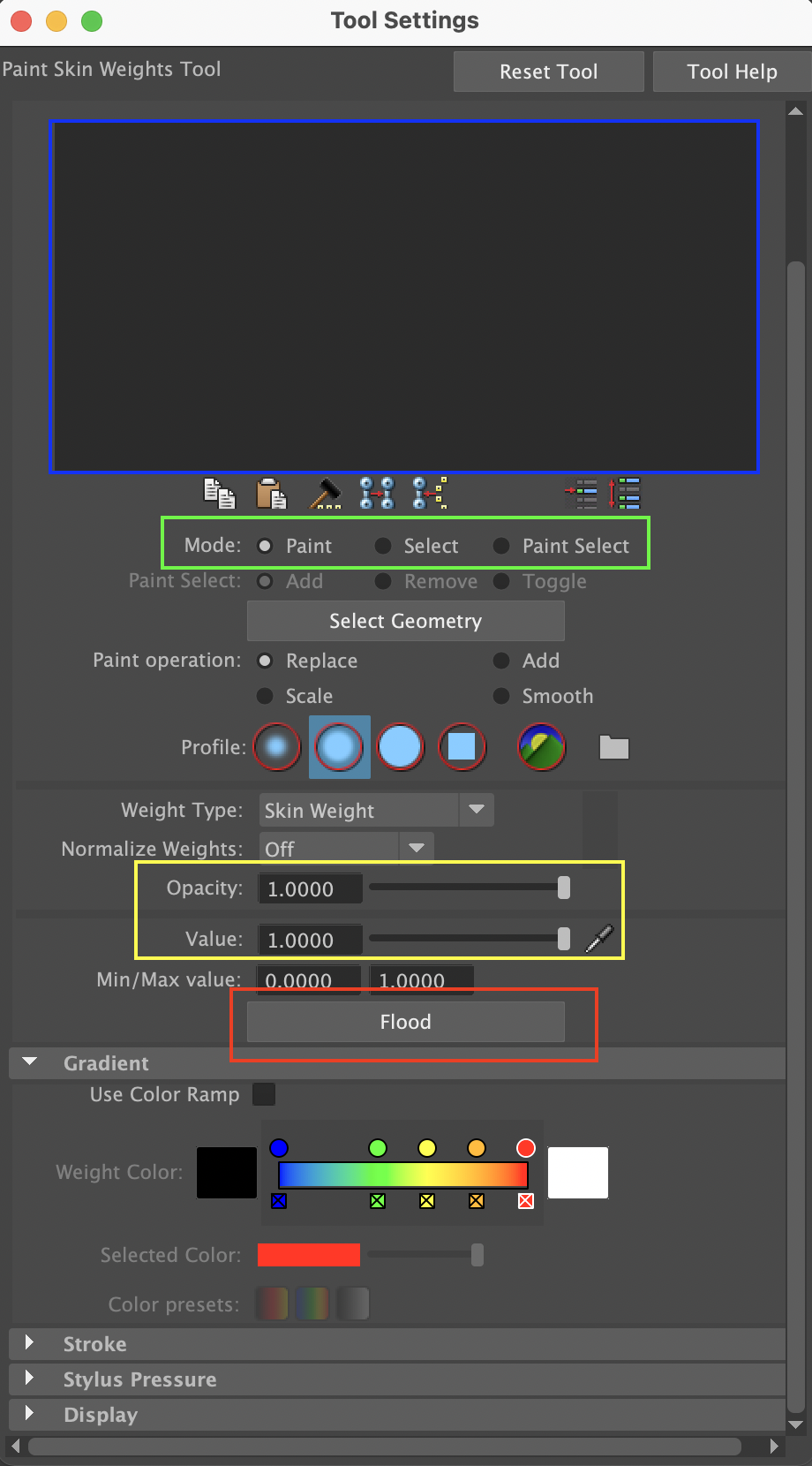Delete the yellow ramp color marker

click(427, 1201)
